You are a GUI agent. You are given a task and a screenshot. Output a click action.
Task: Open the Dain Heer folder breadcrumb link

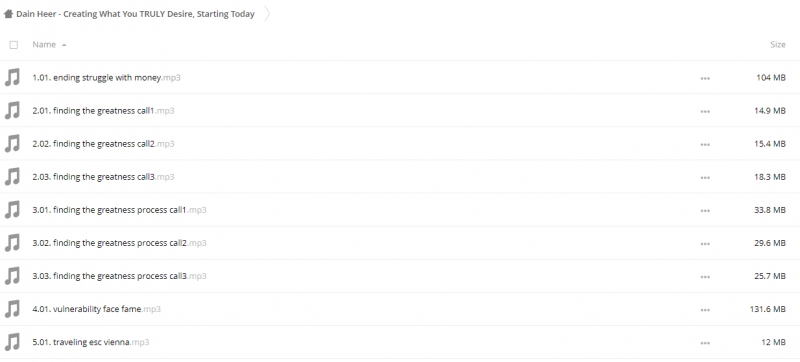[135, 14]
